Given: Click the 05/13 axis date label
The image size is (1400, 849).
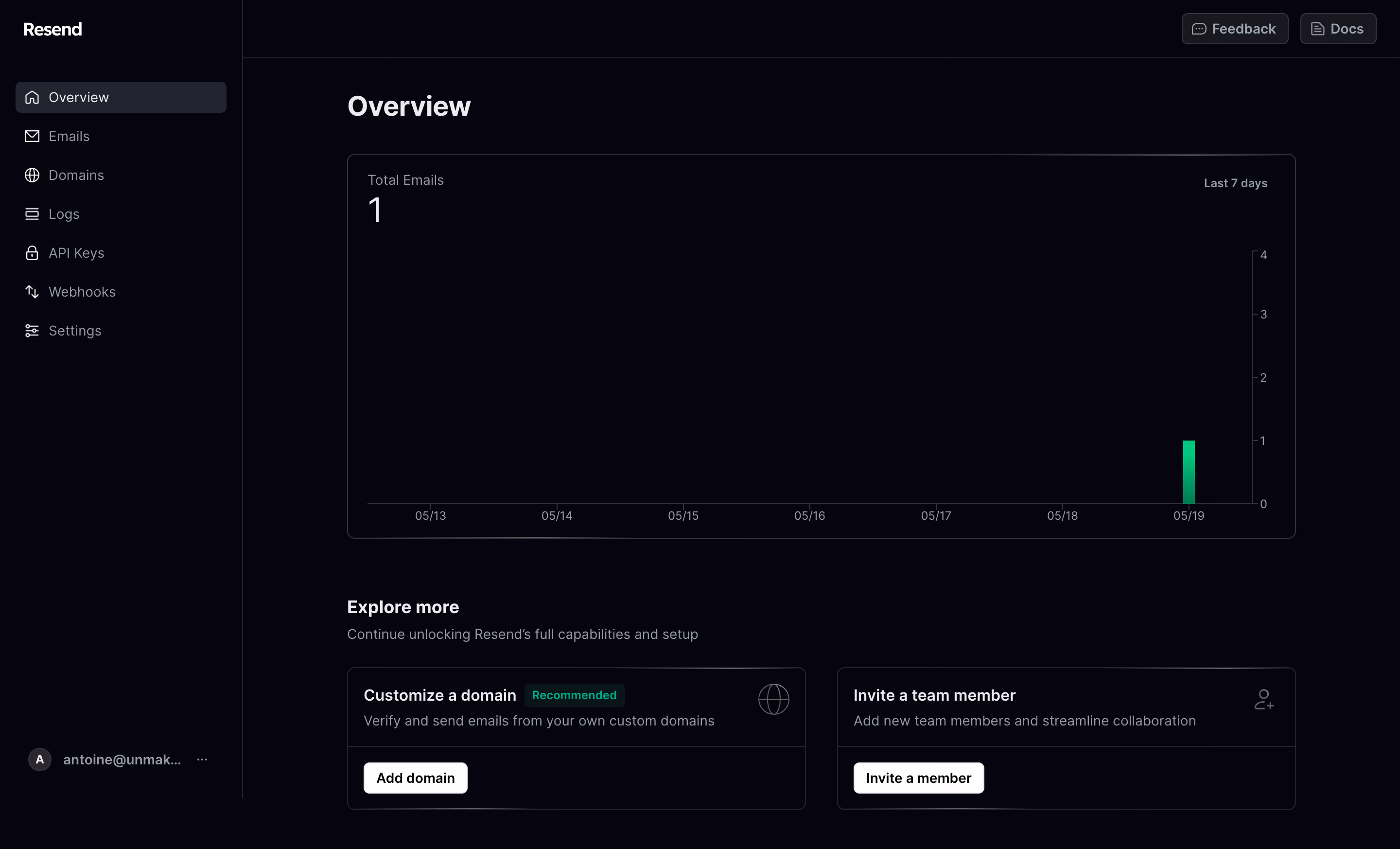Looking at the screenshot, I should [430, 515].
